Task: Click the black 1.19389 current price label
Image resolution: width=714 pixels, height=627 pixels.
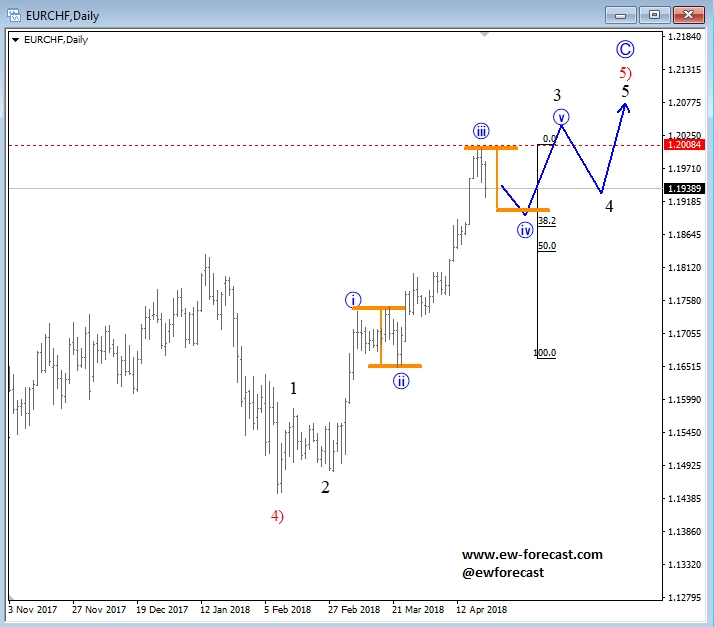Action: [684, 189]
